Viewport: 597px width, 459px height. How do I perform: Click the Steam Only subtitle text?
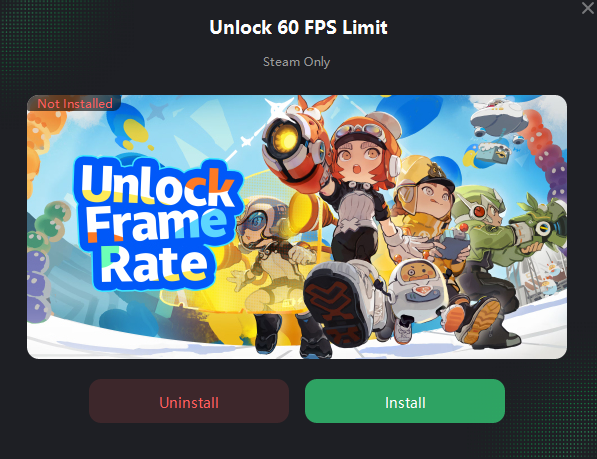(x=297, y=62)
